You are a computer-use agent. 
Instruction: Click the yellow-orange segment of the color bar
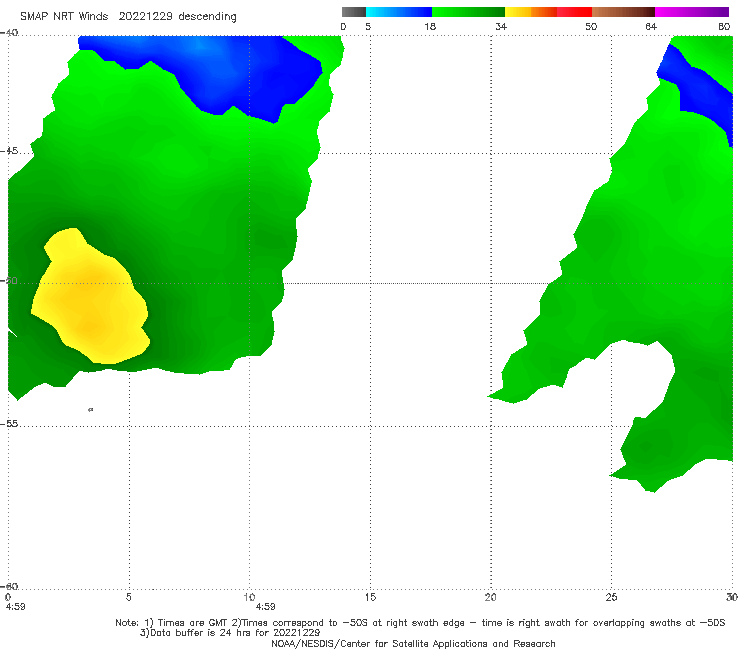531,12
